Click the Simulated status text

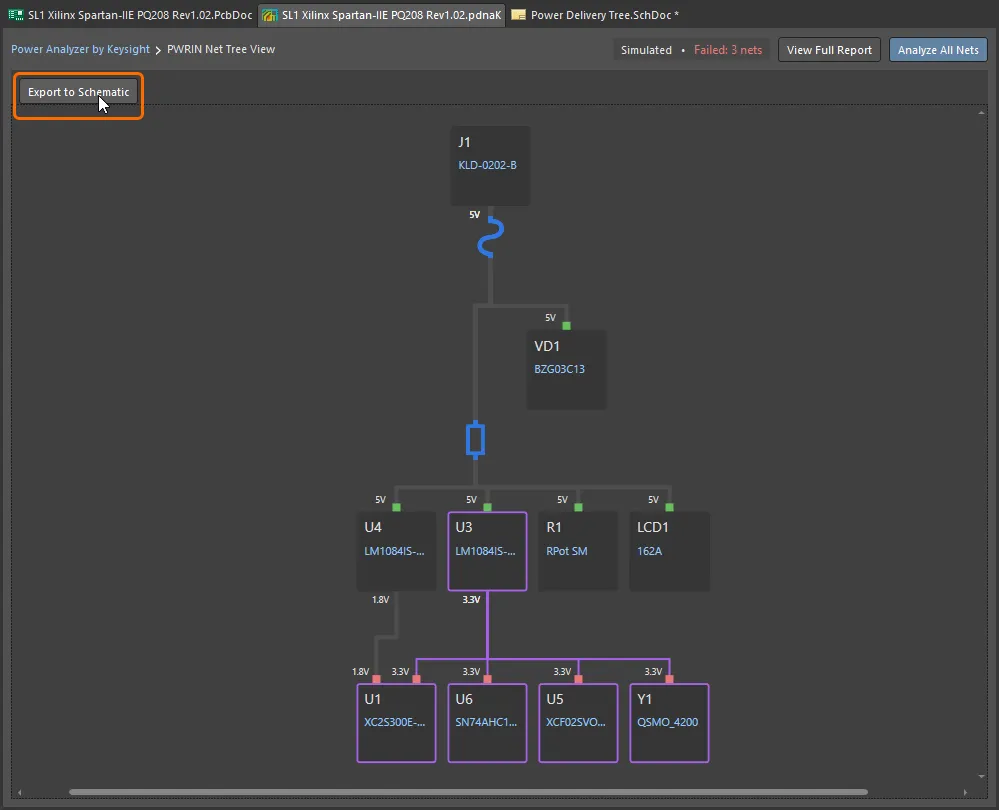[x=646, y=50]
